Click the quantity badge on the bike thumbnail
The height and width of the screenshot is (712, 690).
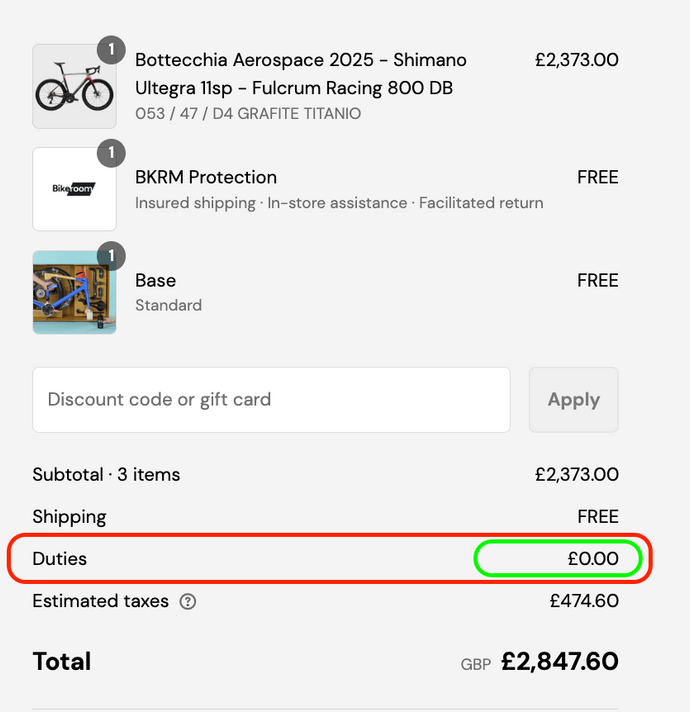pos(111,49)
